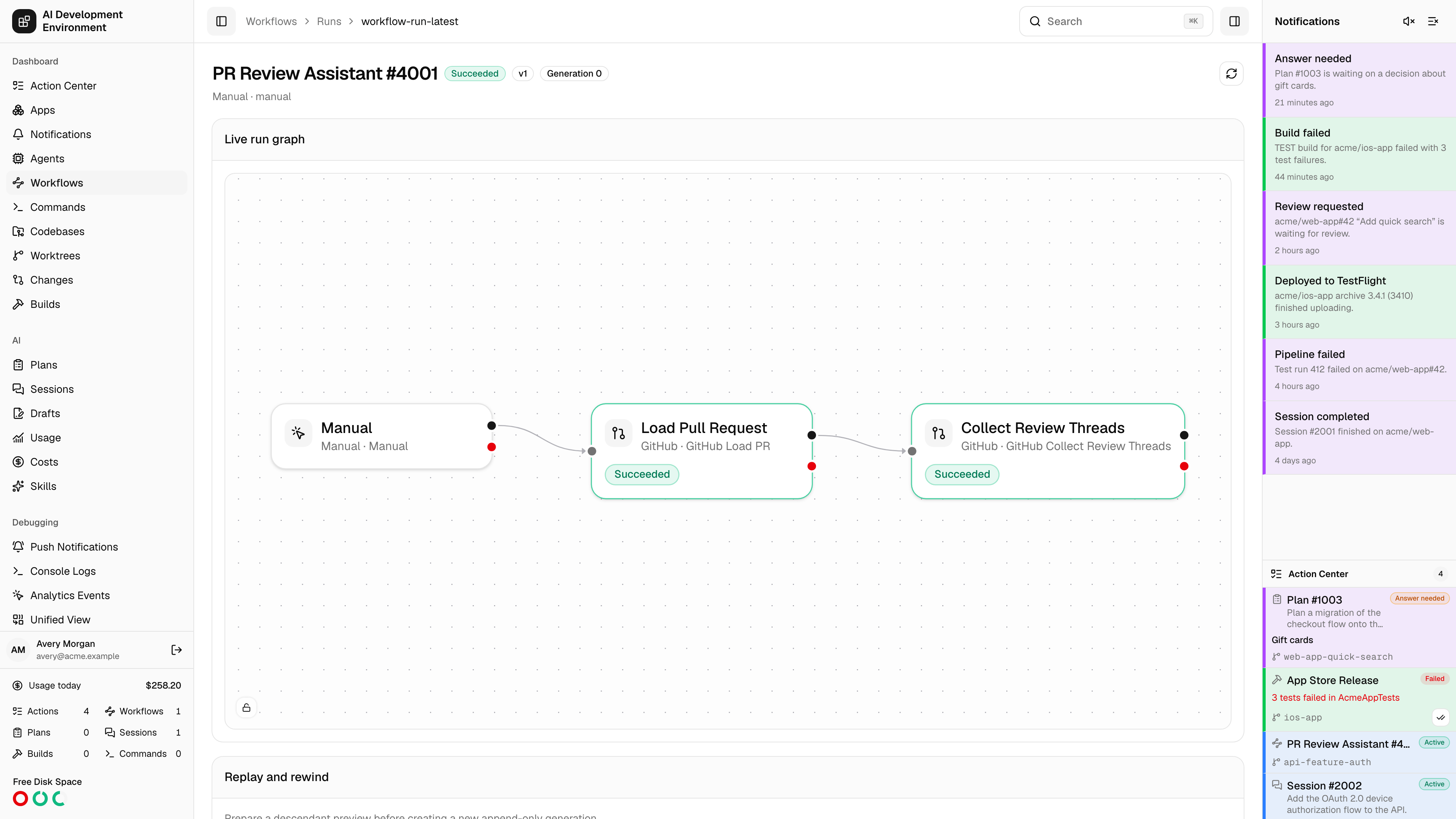
Task: Open Analytics Events page
Action: pos(97,596)
